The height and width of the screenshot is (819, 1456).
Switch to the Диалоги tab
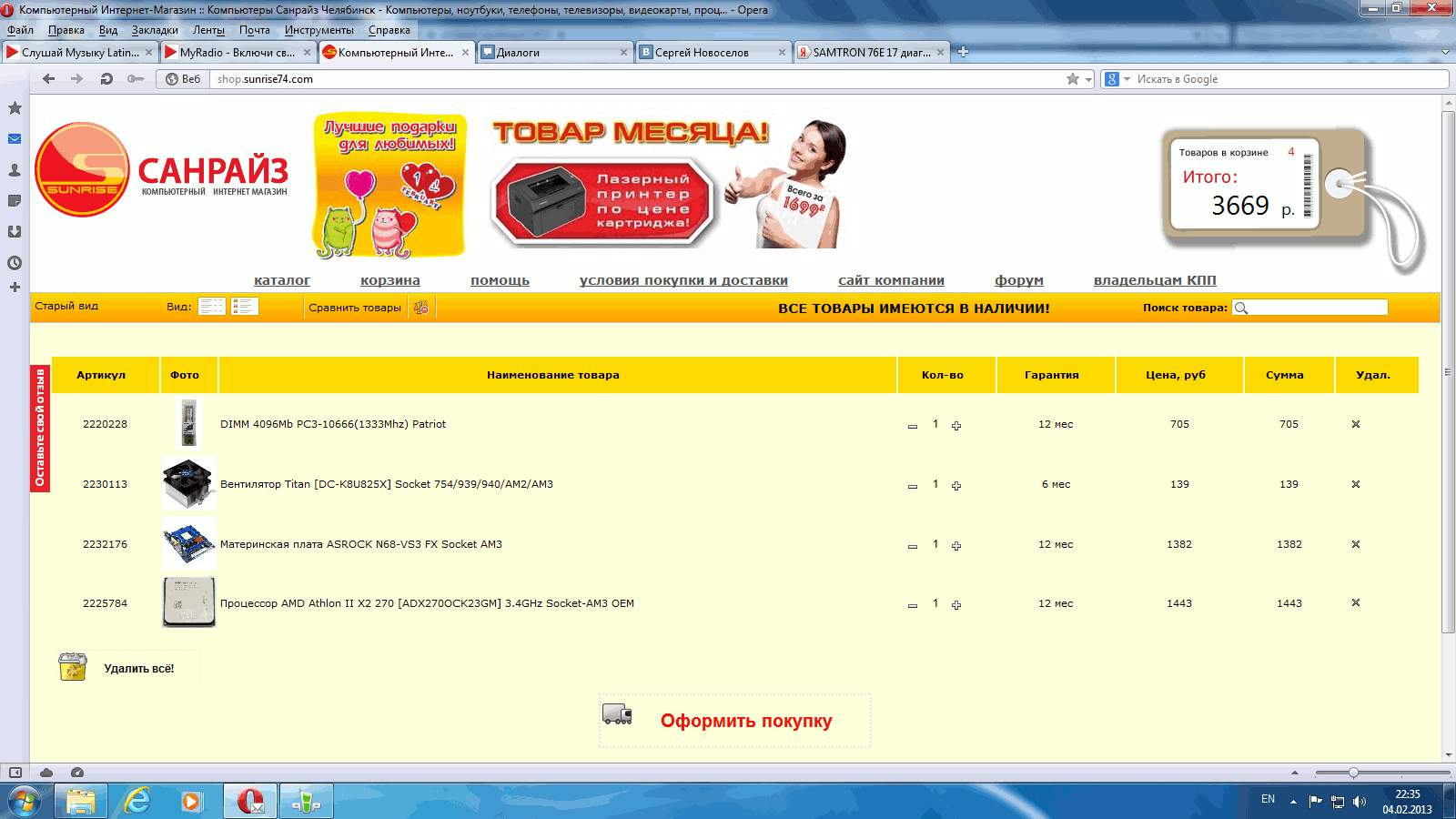point(555,52)
